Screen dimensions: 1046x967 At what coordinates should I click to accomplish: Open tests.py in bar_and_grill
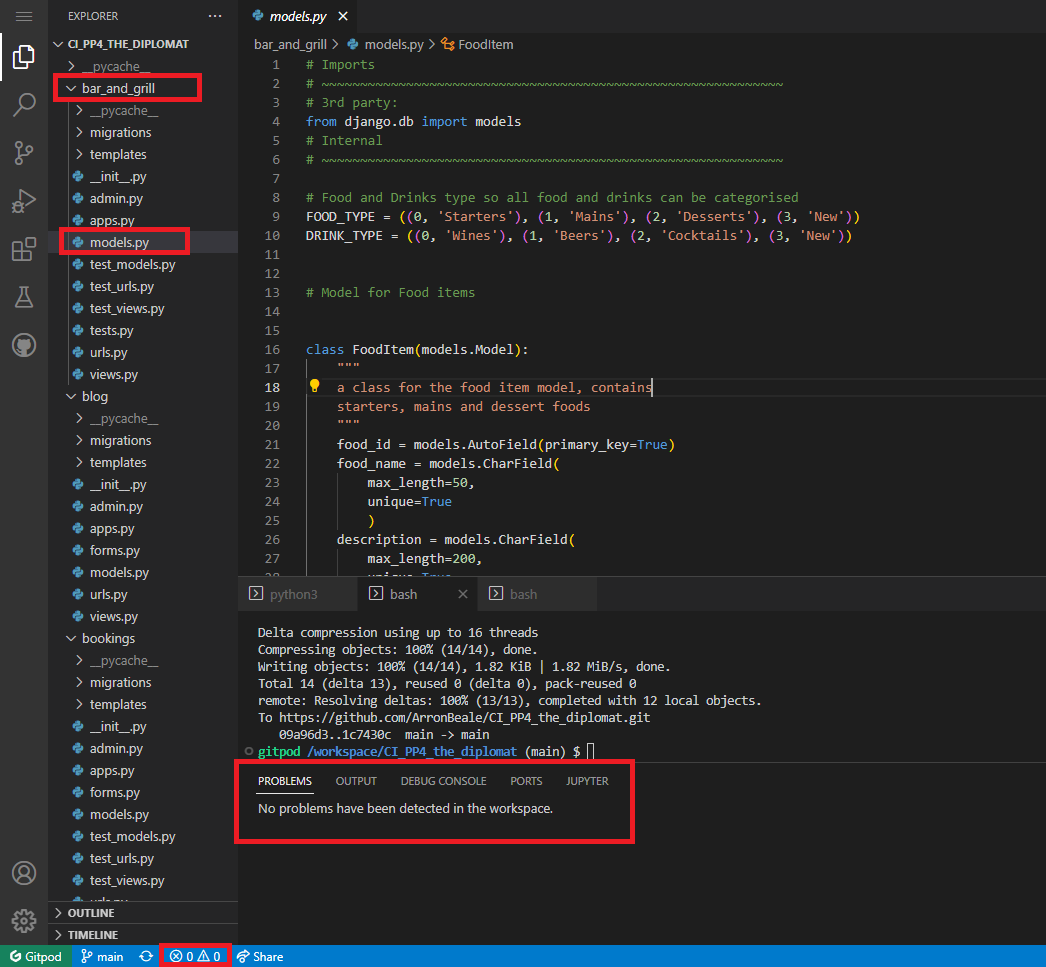point(111,330)
